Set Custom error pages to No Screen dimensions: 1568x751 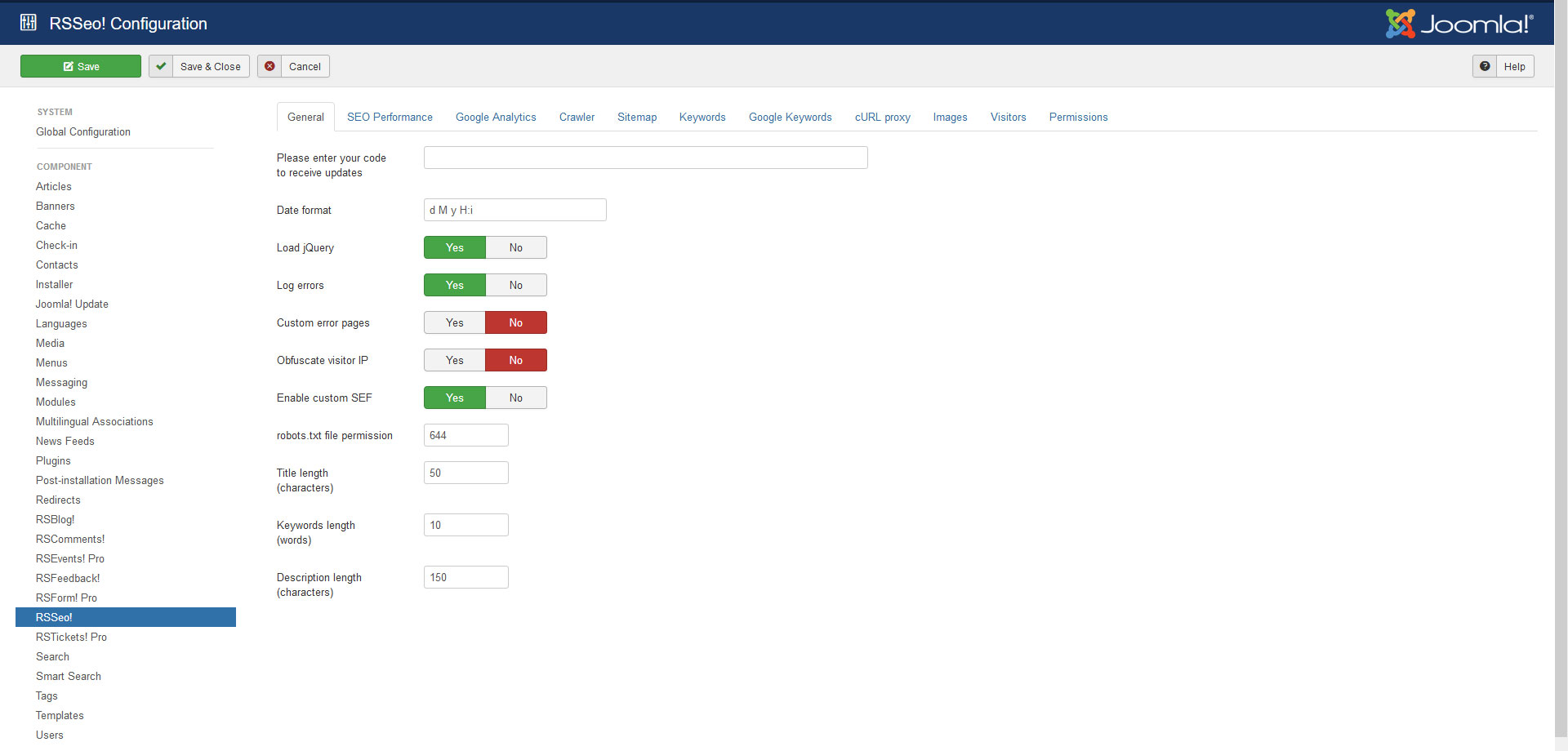pos(516,322)
